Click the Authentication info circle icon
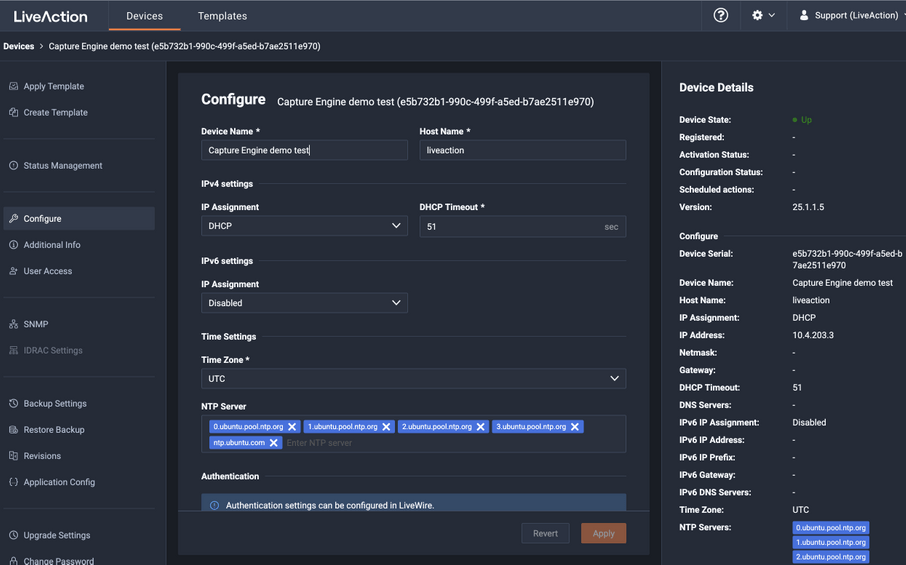 (214, 505)
